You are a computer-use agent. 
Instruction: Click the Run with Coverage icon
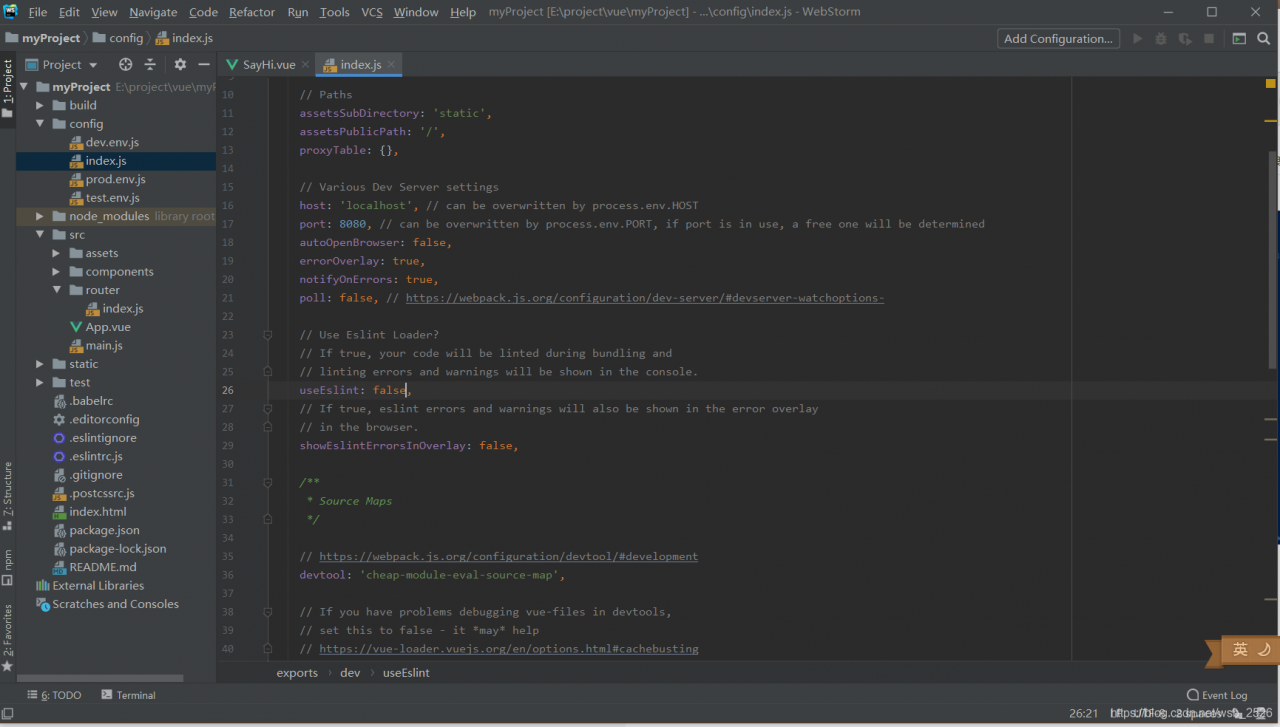tap(1185, 38)
